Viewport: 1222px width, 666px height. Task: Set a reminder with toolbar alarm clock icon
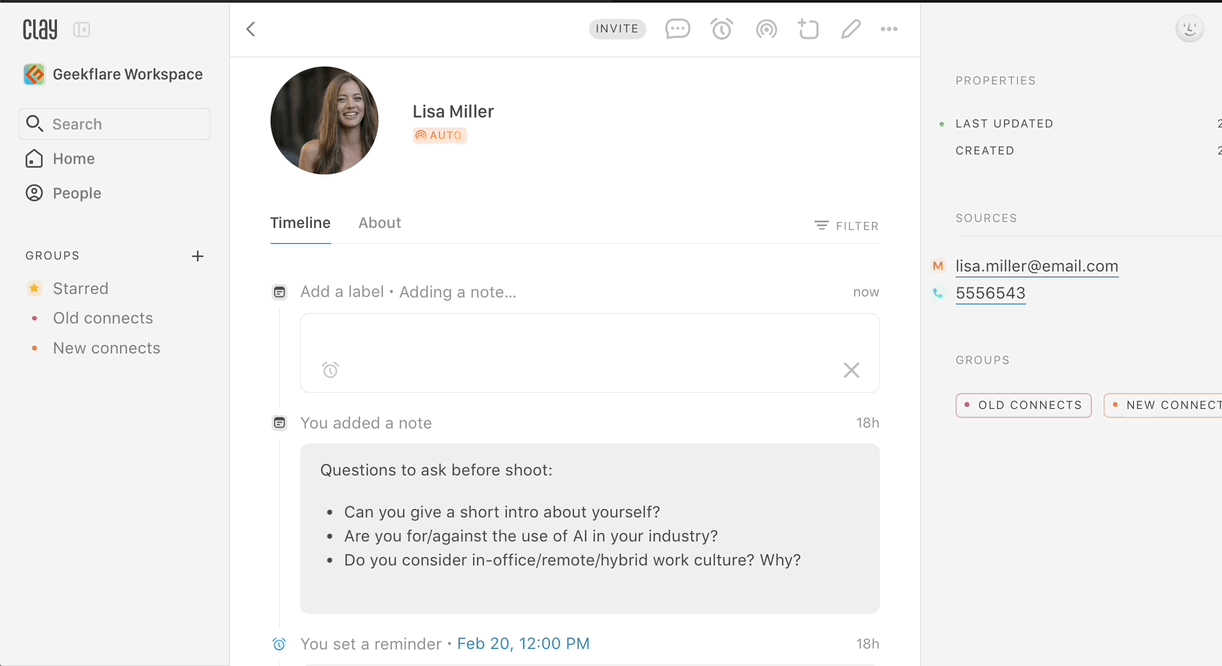coord(722,29)
